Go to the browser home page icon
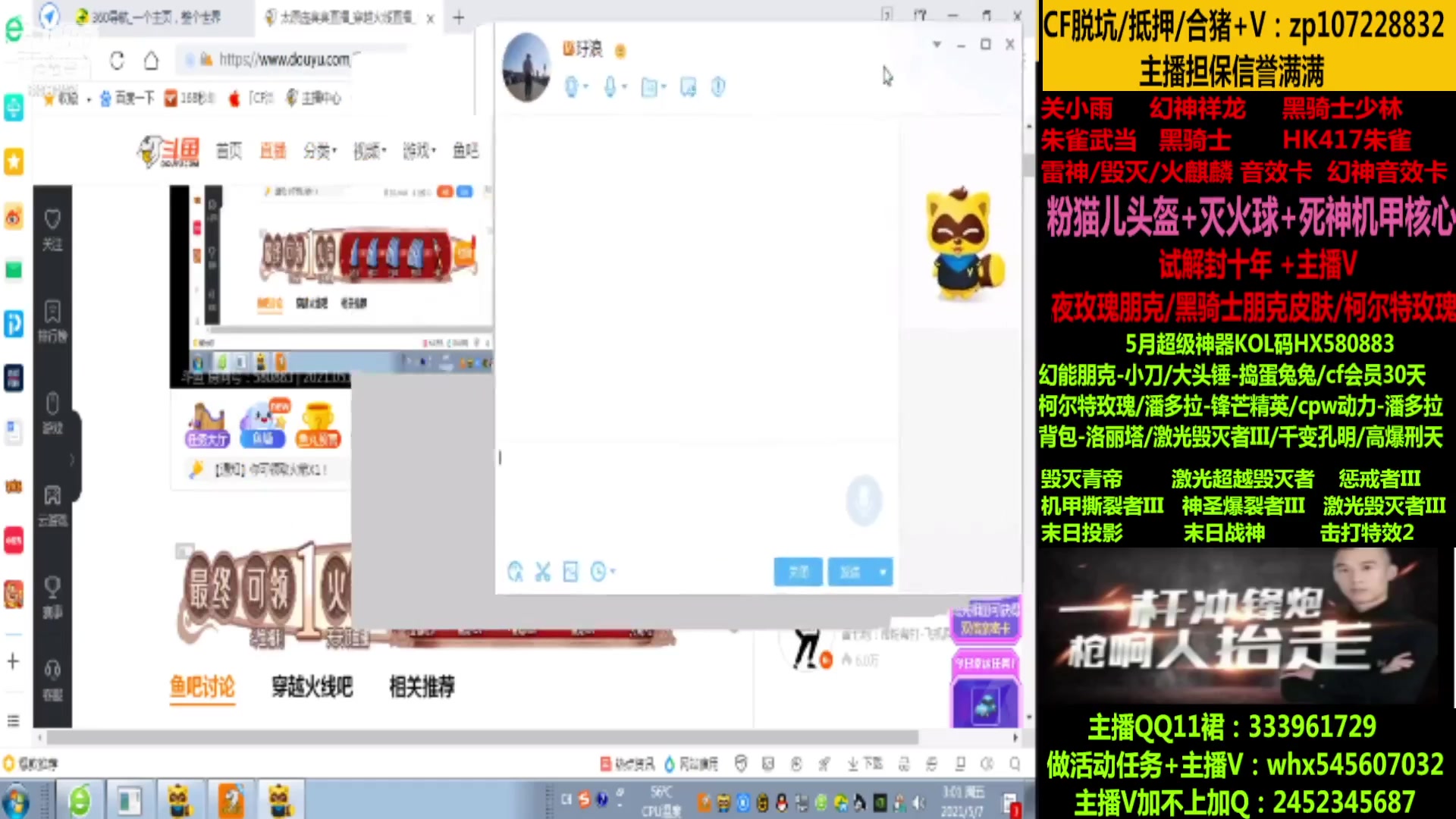The image size is (1456, 819). point(151,60)
